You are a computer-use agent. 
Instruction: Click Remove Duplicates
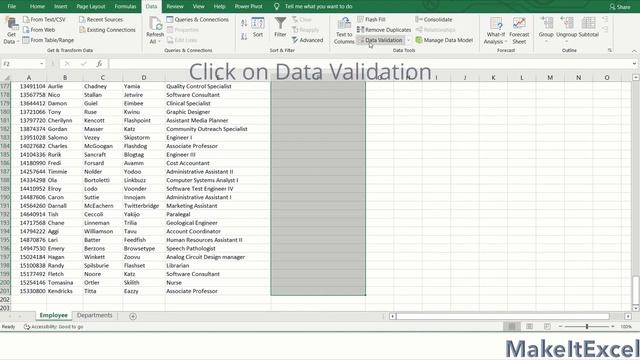tap(384, 30)
